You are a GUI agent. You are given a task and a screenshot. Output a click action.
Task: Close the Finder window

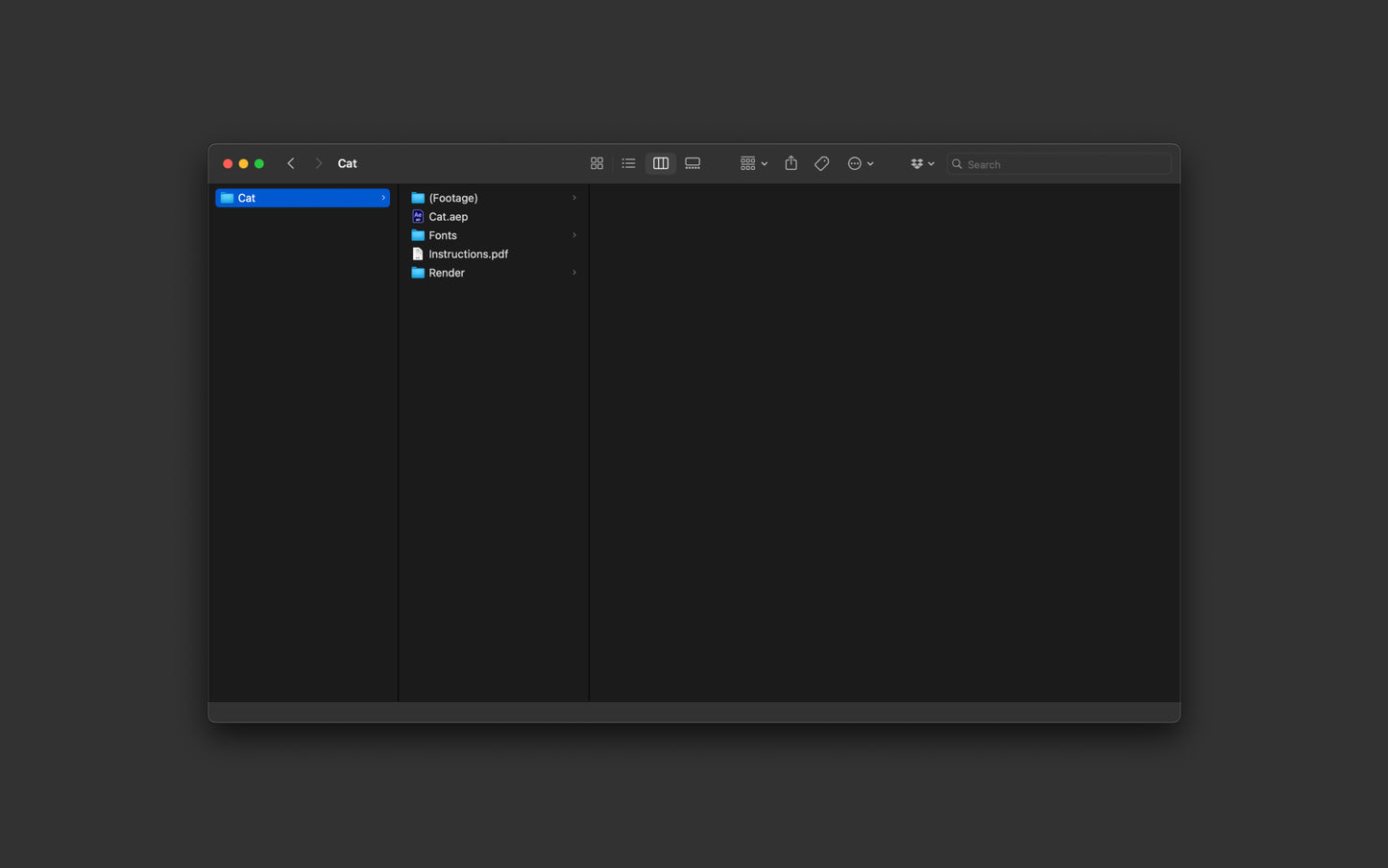pos(228,163)
